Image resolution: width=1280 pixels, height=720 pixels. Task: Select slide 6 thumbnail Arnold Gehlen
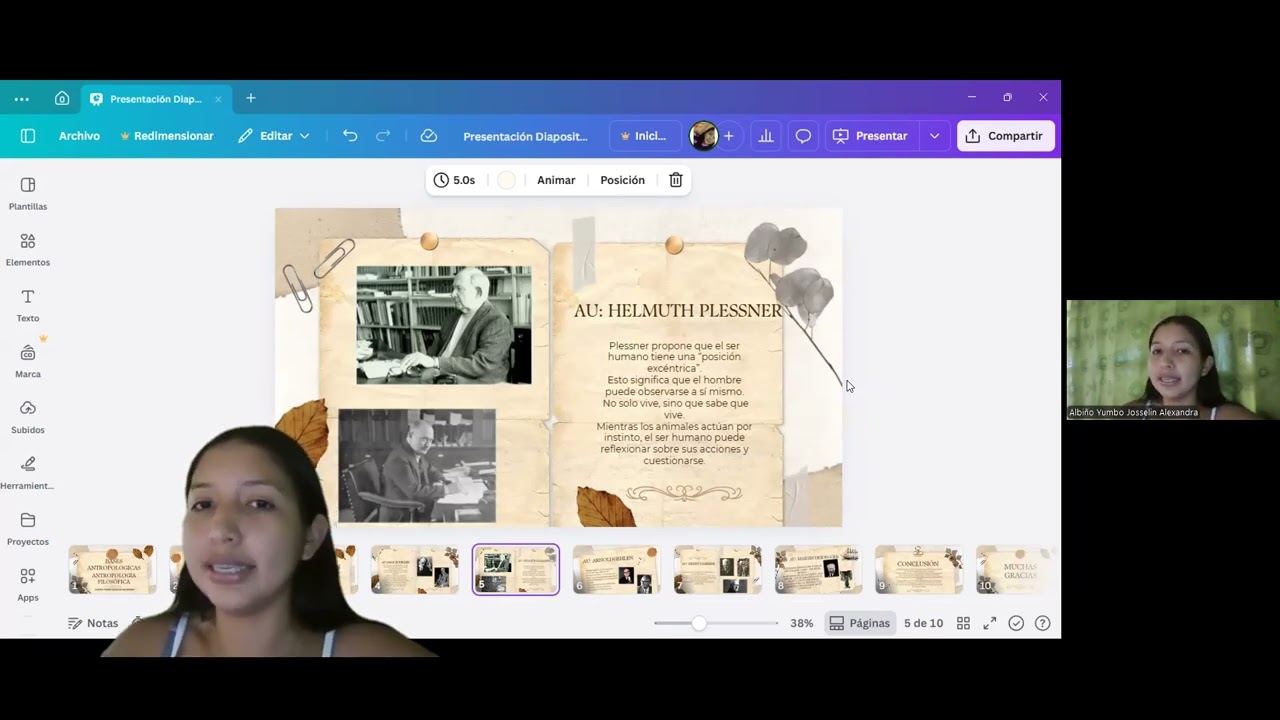tap(617, 570)
